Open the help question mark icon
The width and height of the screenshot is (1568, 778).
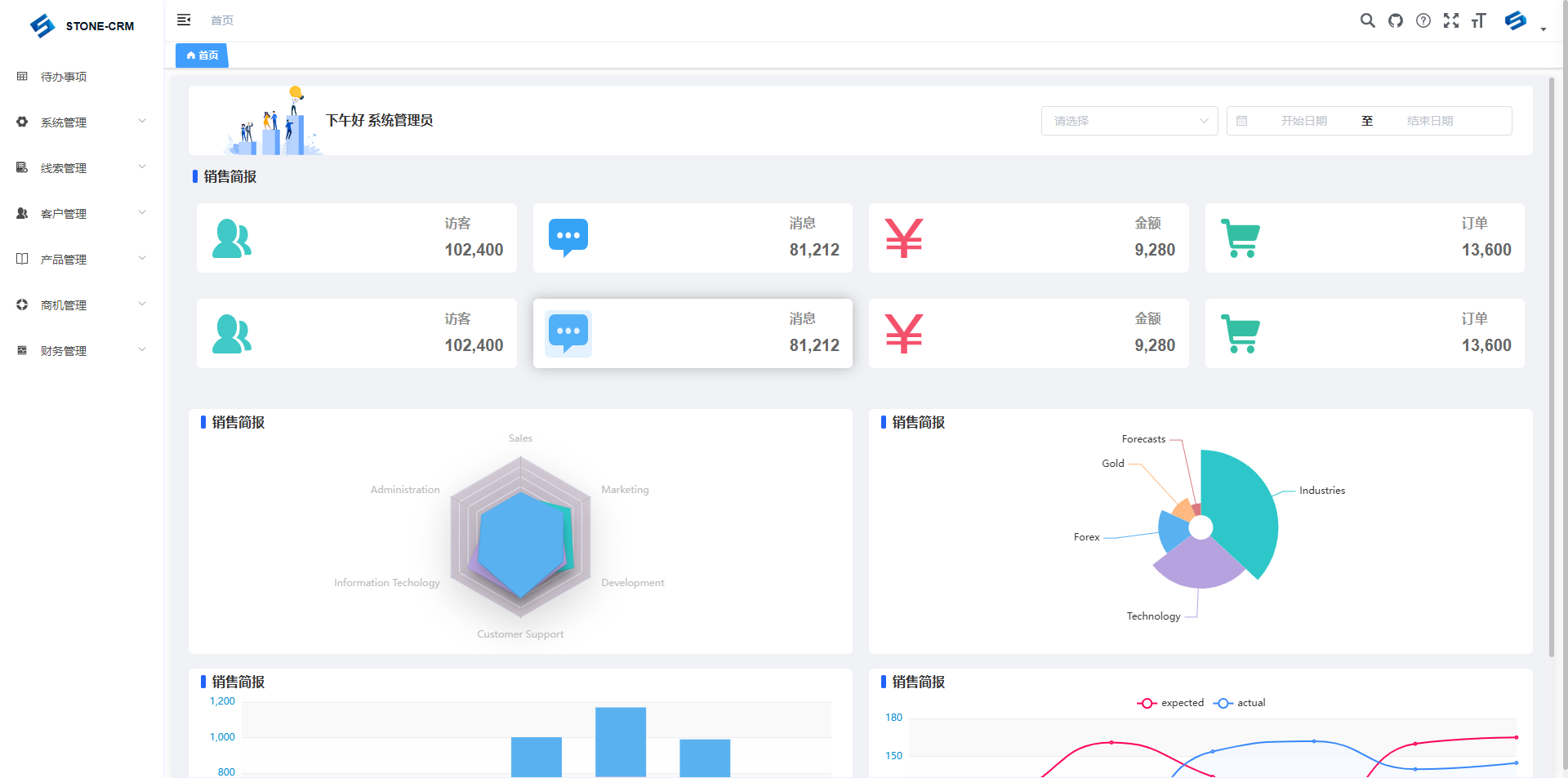[x=1423, y=20]
